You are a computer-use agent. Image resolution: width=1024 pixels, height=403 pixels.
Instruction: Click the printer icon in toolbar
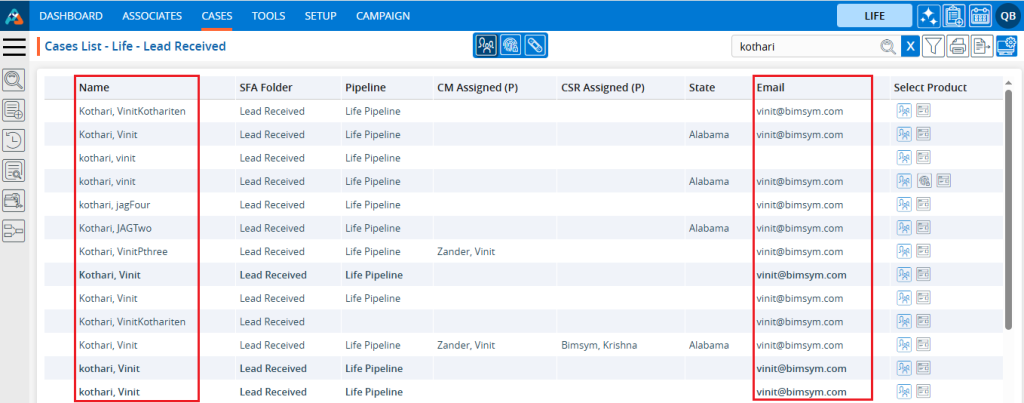[958, 46]
